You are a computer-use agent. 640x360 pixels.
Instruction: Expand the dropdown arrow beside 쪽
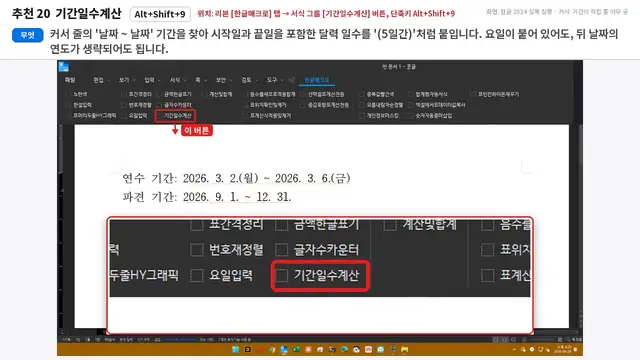point(205,80)
